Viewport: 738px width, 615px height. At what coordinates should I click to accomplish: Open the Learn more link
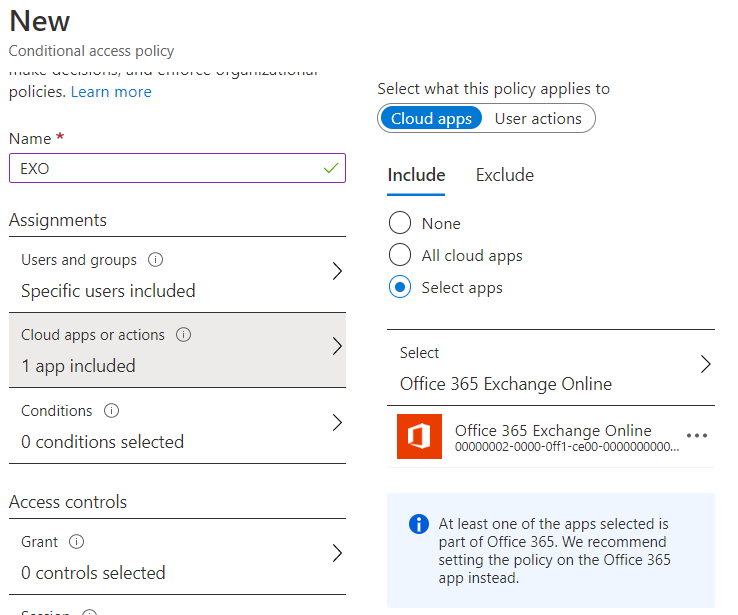tap(111, 92)
